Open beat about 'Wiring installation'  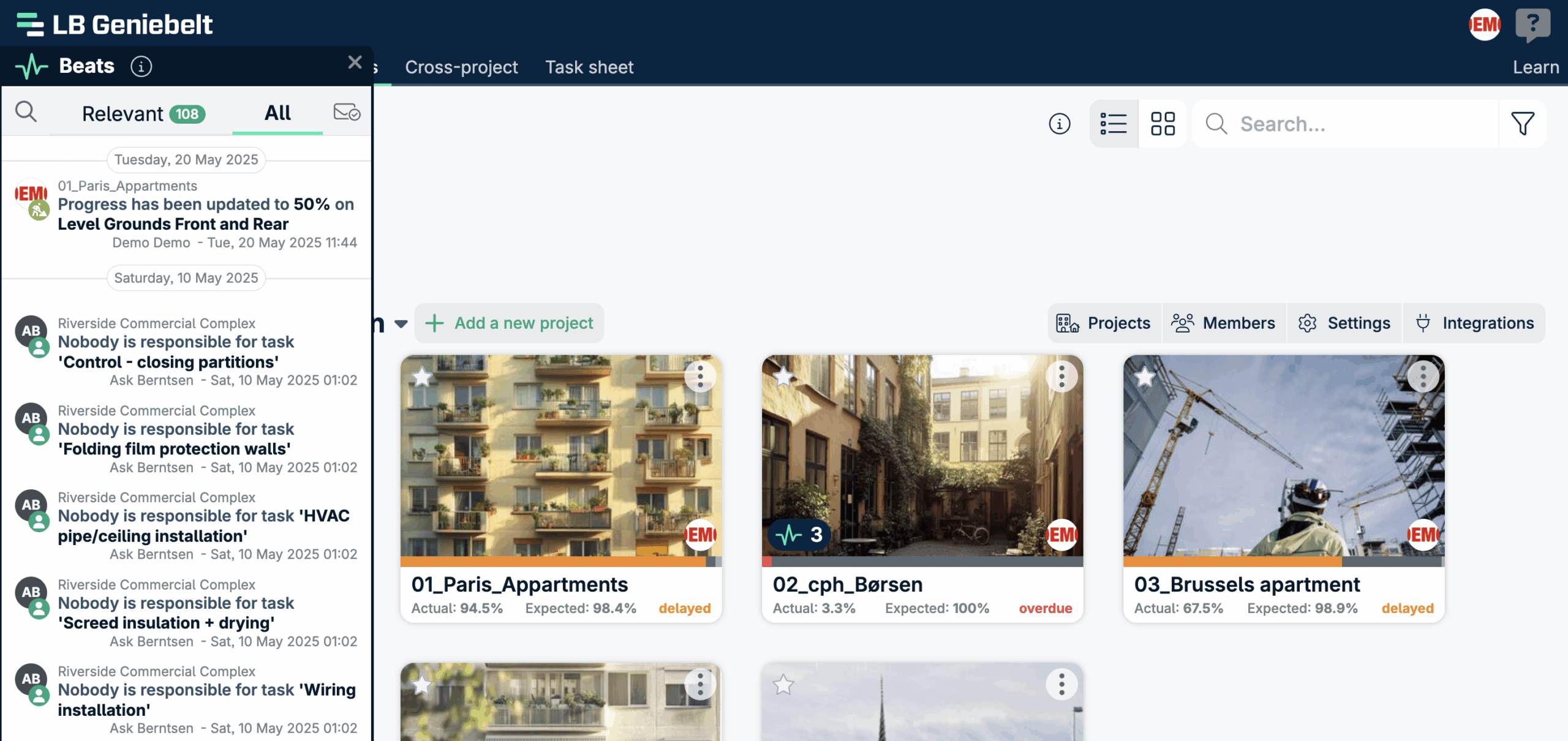tap(206, 699)
